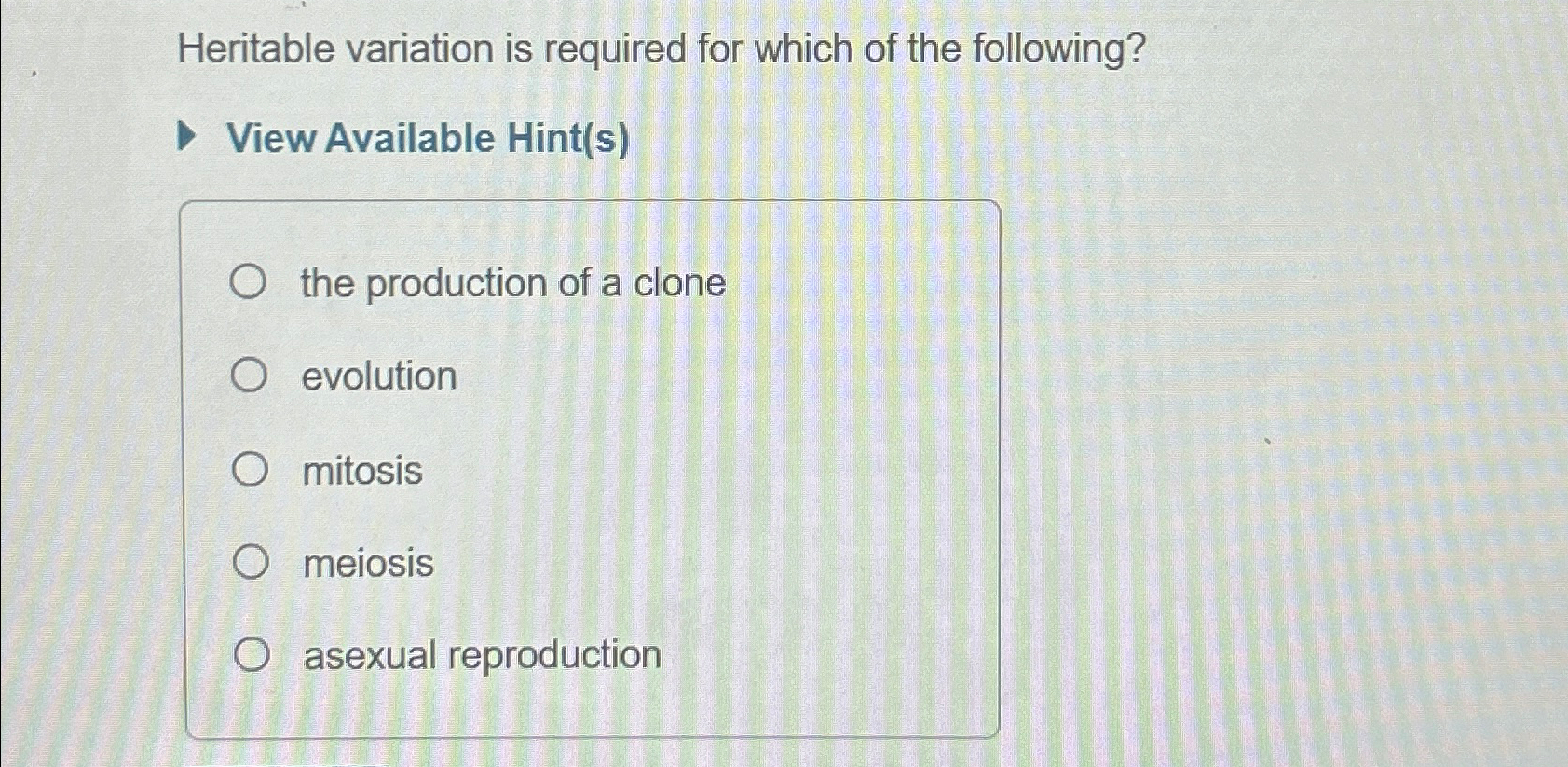This screenshot has height=767, width=1568.
Task: Pick asexual reproduction as your answer
Action: click(249, 655)
